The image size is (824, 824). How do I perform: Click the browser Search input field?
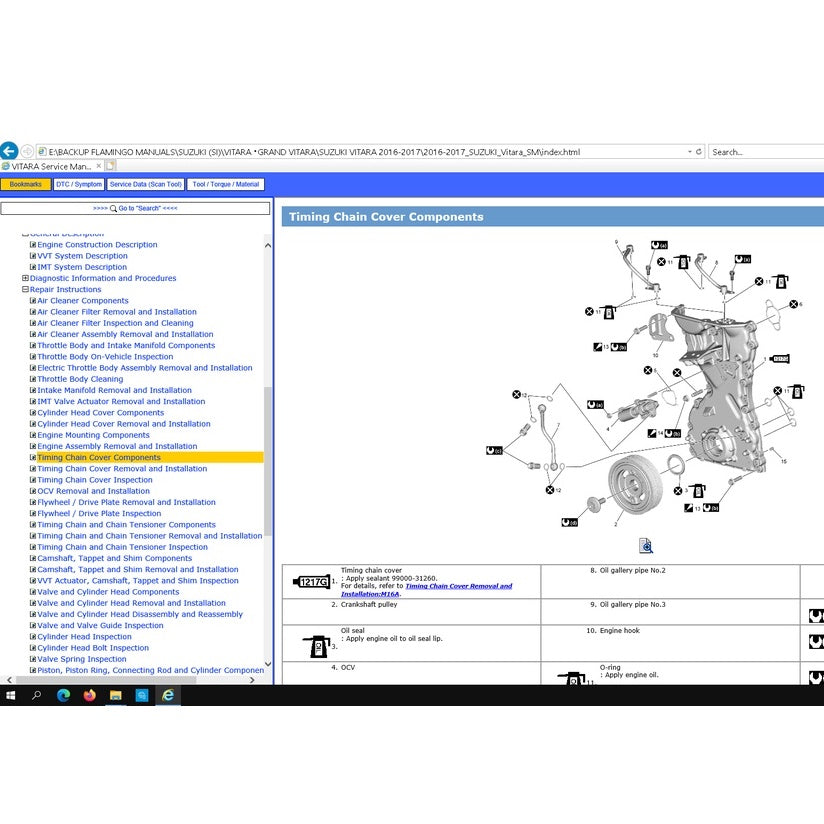[x=764, y=152]
